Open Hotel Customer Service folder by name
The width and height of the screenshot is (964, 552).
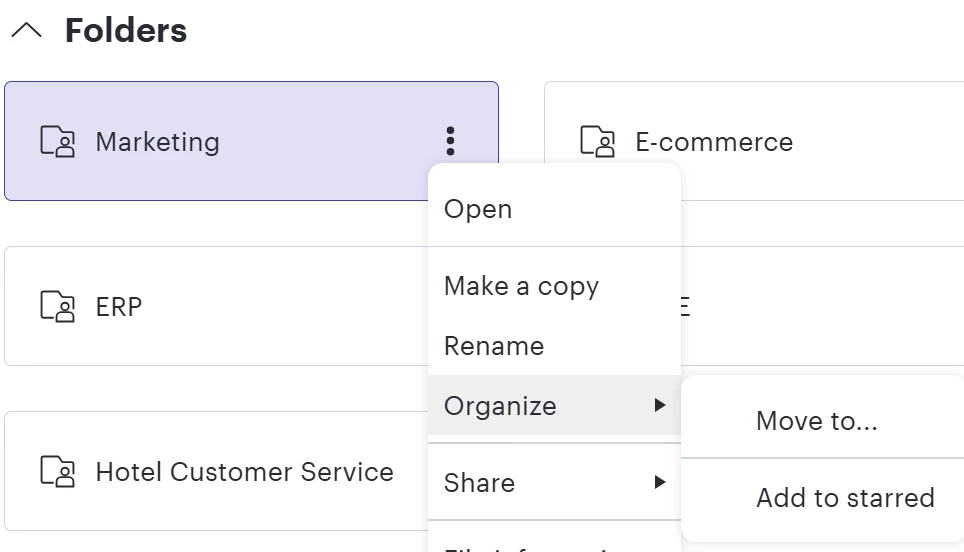[244, 472]
